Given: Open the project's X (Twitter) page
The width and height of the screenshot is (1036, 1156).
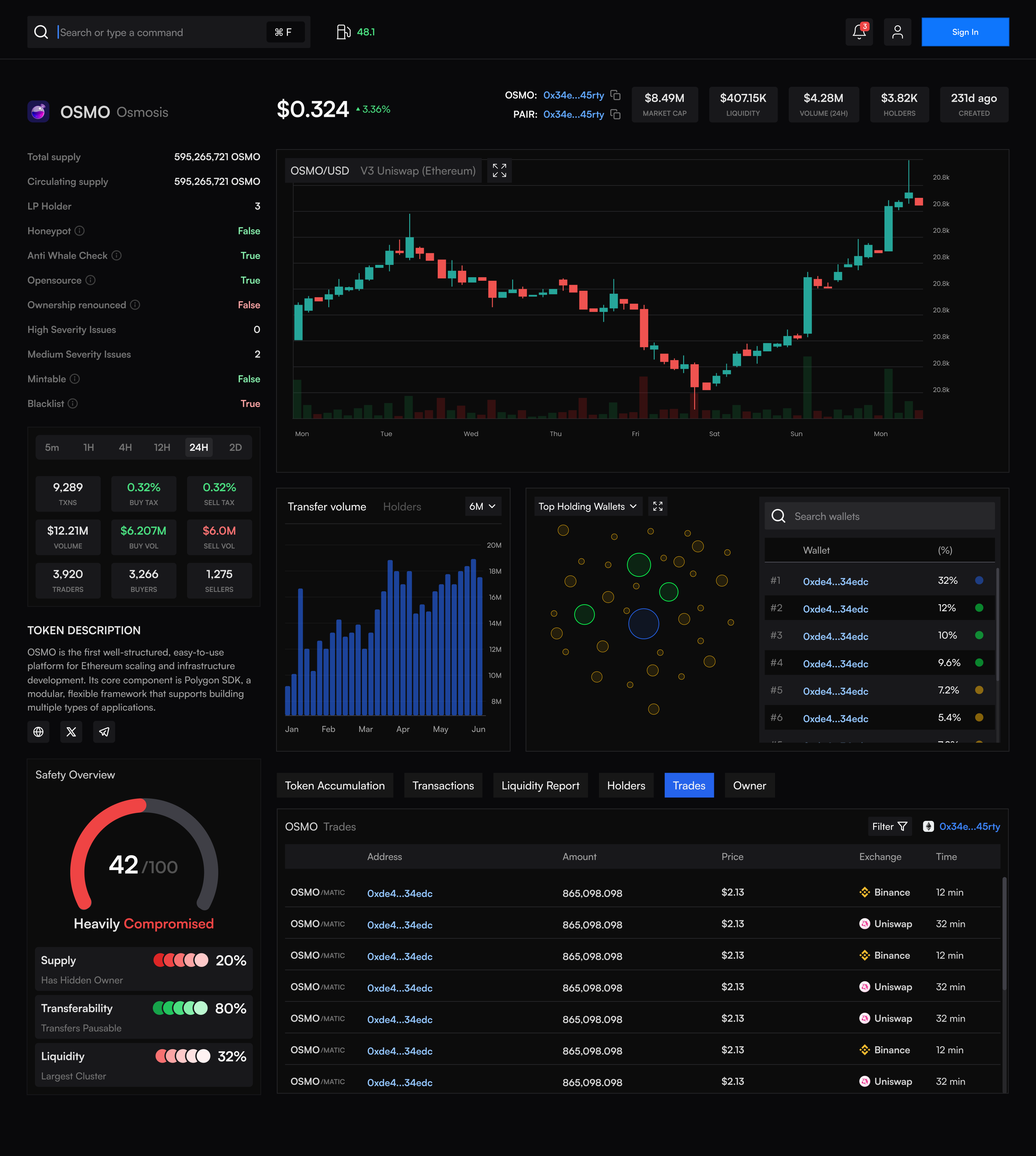Looking at the screenshot, I should click(71, 732).
